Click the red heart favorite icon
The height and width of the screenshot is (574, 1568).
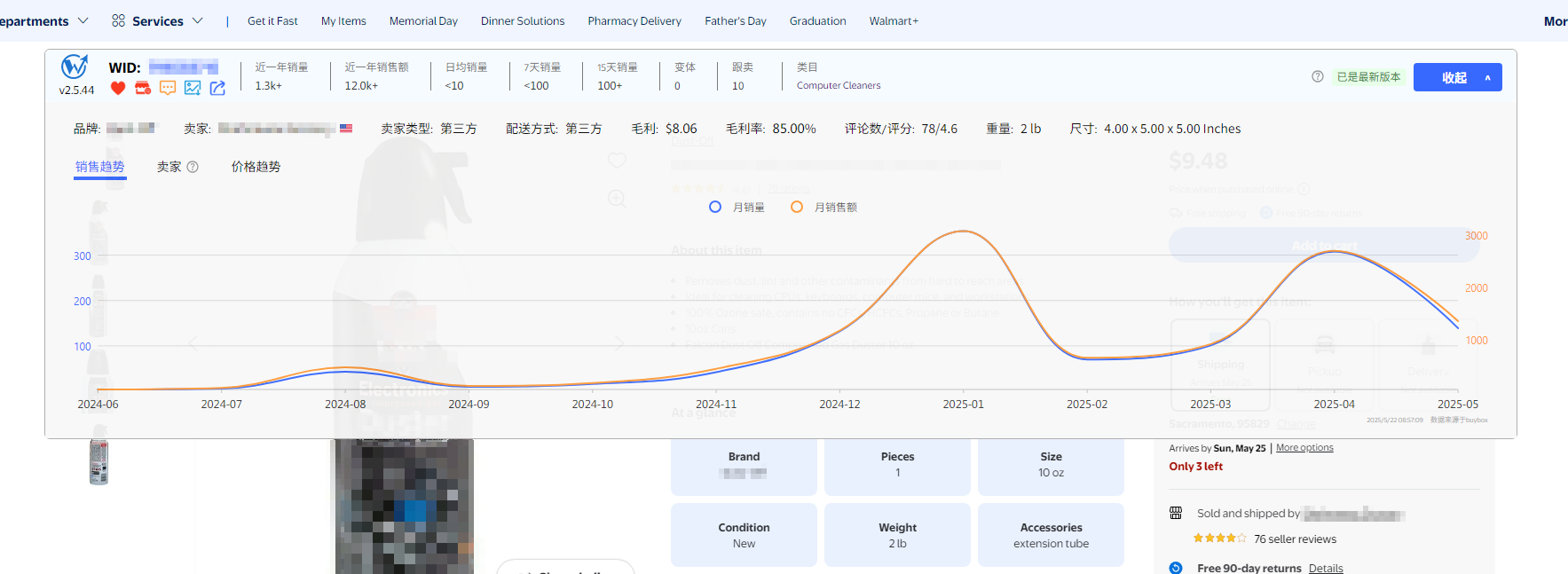click(x=118, y=88)
